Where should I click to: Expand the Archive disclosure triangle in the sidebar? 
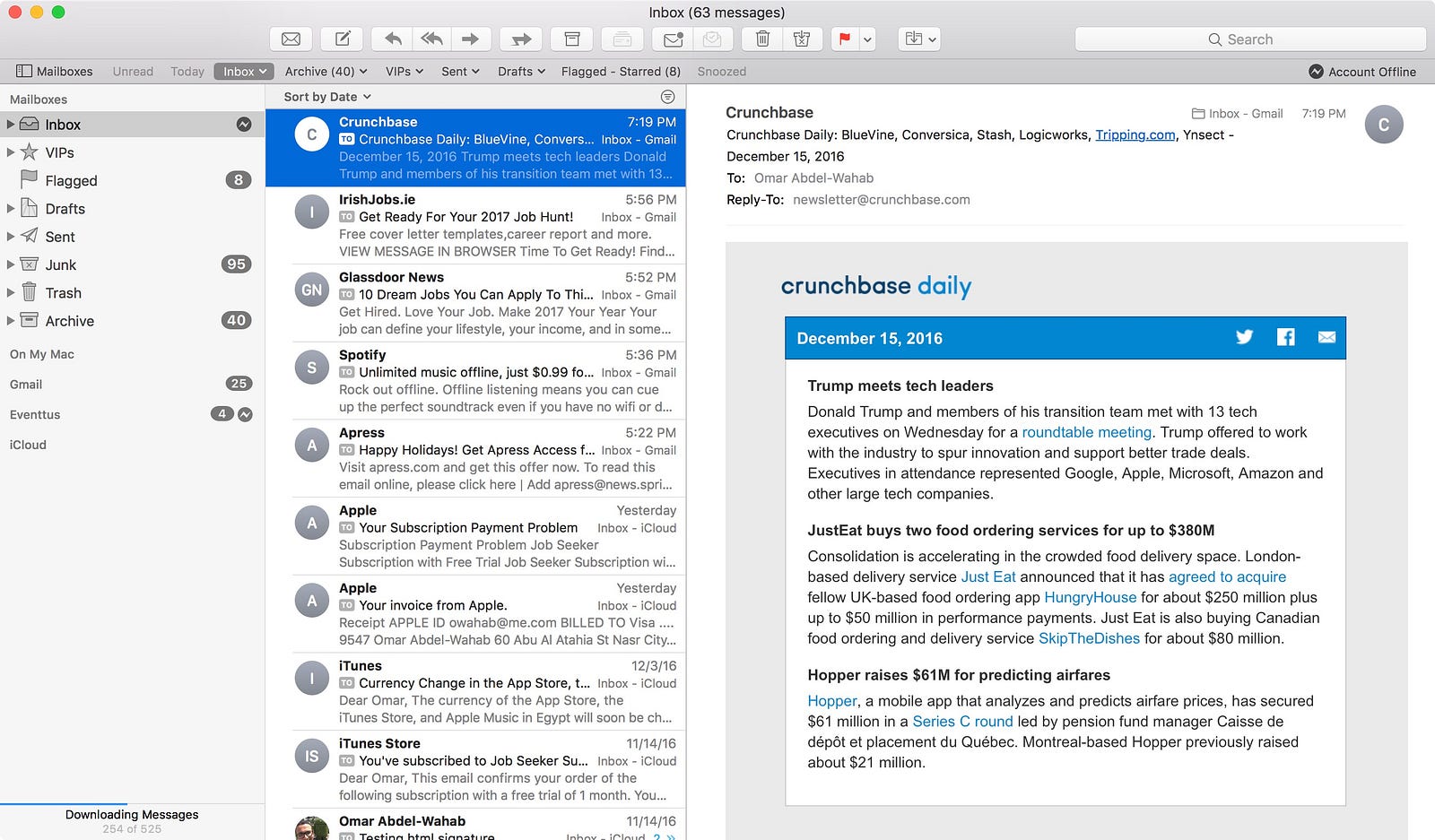(11, 321)
